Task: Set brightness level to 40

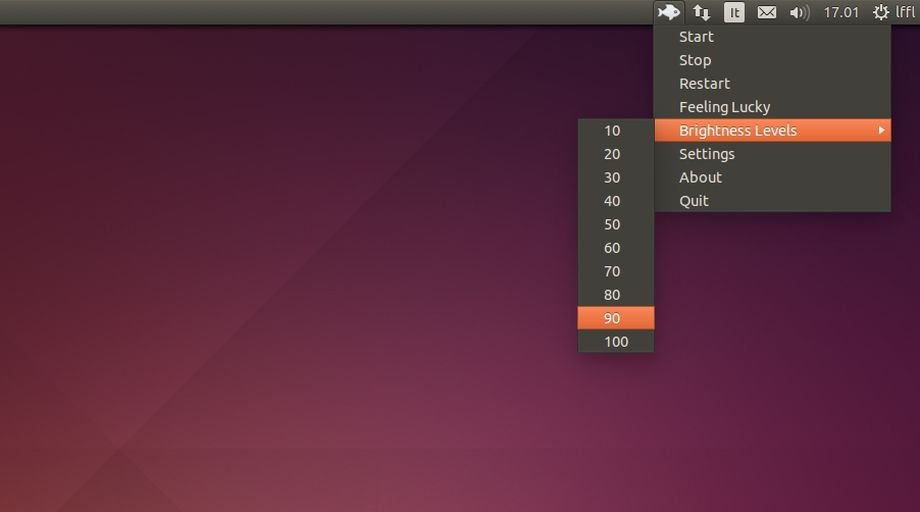Action: point(615,201)
